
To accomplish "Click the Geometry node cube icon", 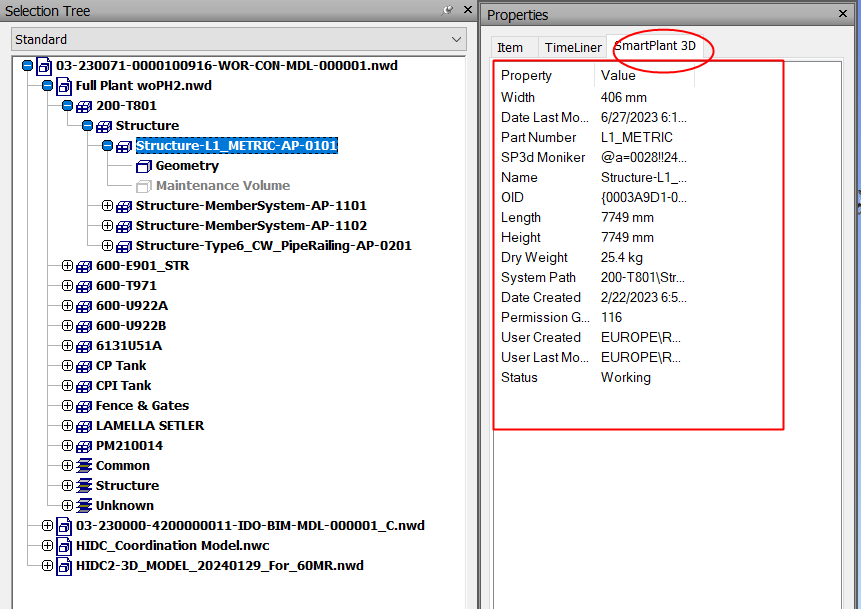I will [x=143, y=166].
